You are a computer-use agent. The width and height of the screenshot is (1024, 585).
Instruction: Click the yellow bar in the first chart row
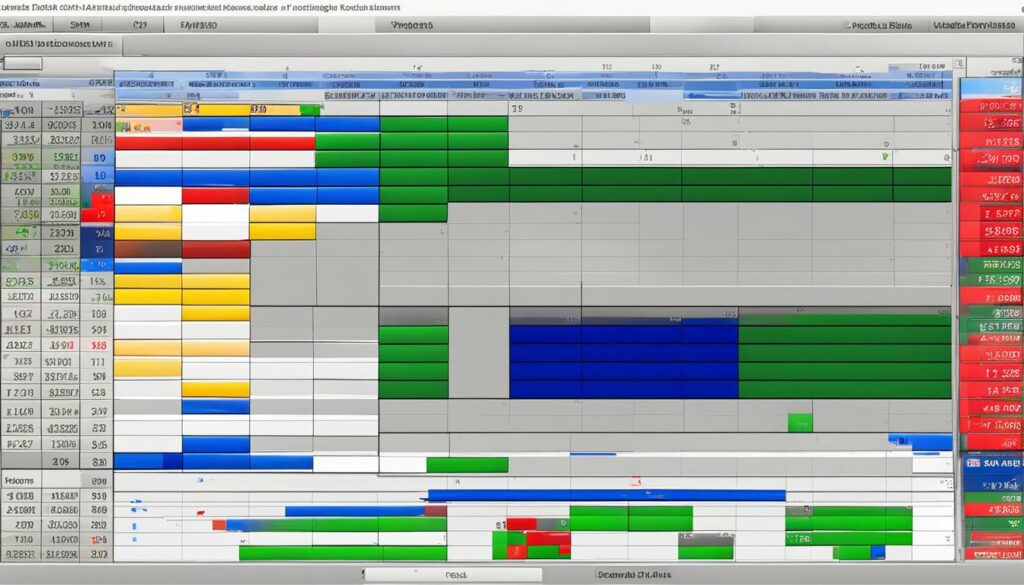click(149, 110)
